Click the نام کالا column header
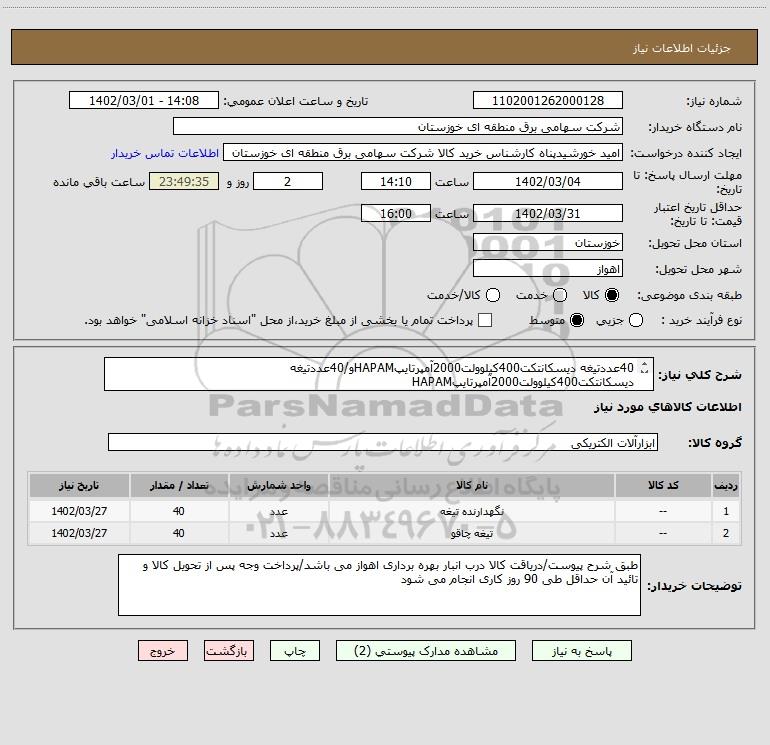Image resolution: width=770 pixels, height=745 pixels. click(x=471, y=485)
